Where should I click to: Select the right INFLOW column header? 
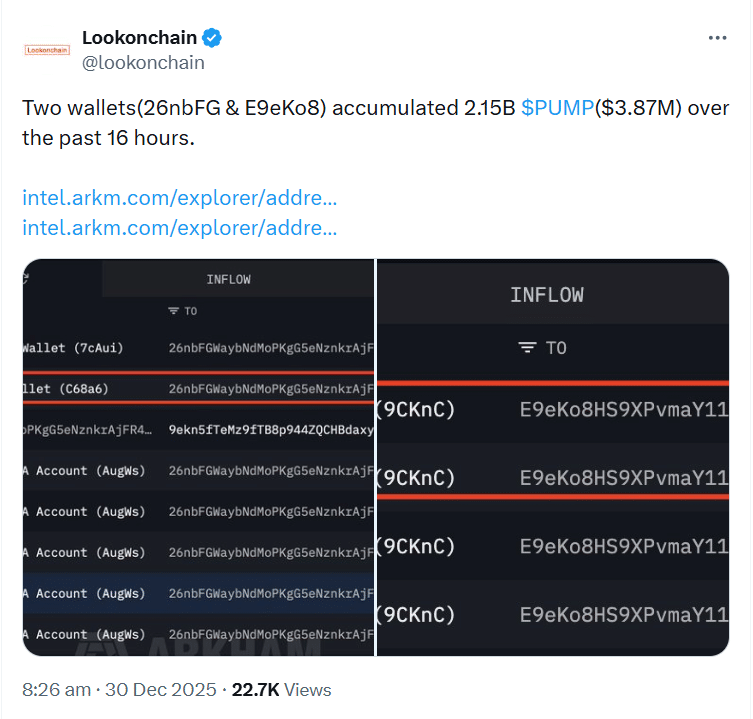546,294
